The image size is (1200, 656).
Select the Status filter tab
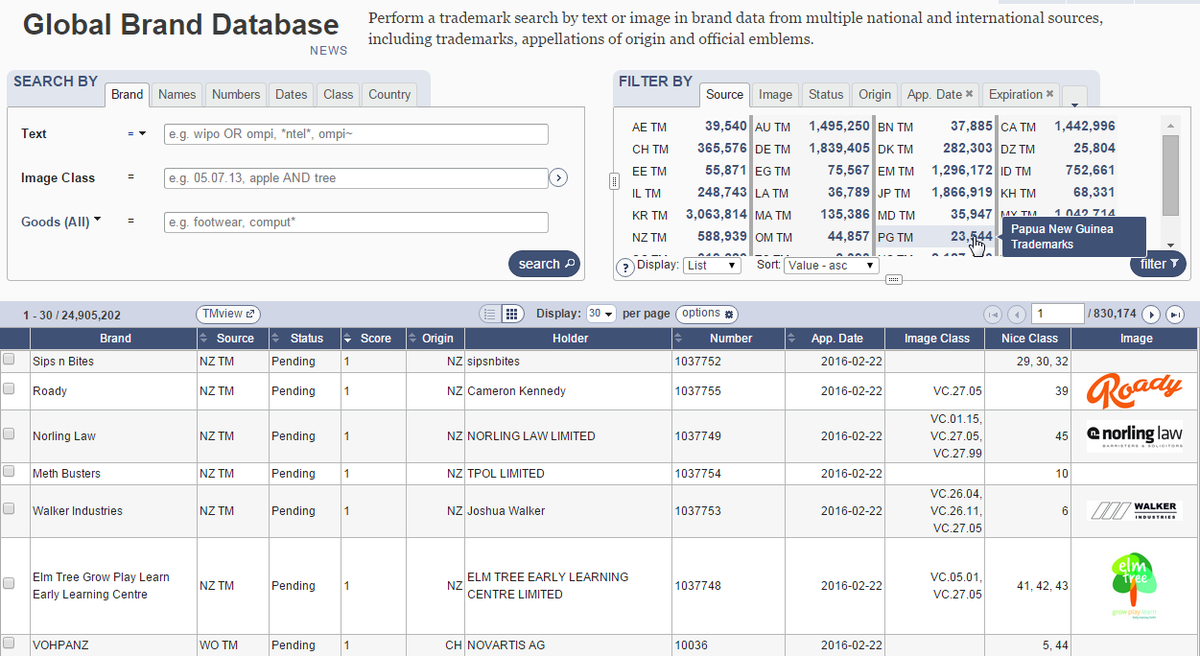826,94
